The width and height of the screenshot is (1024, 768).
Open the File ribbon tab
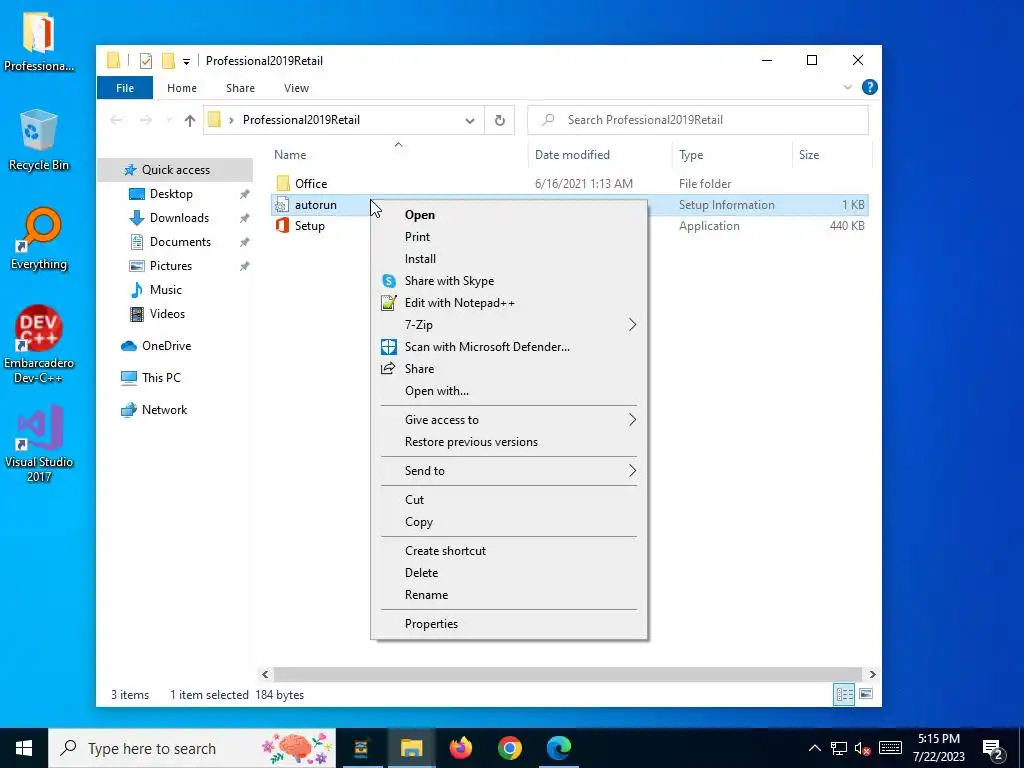125,88
